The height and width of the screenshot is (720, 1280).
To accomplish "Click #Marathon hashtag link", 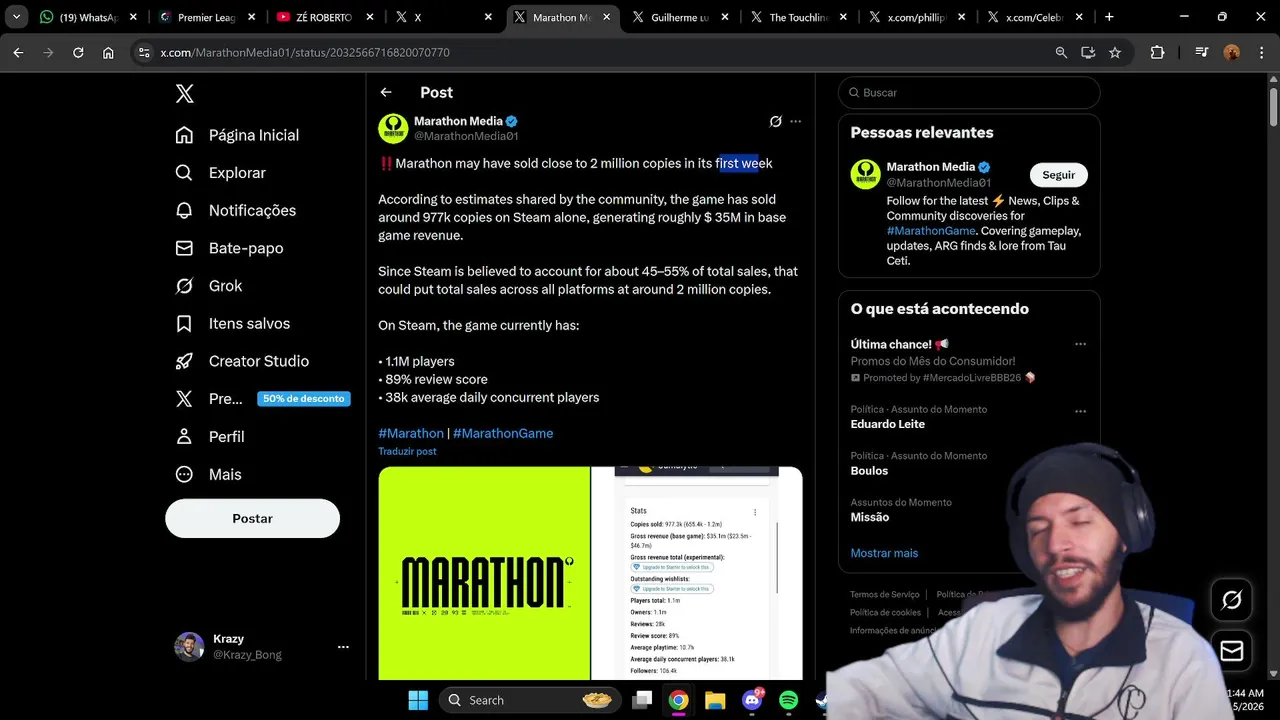I will coord(411,433).
